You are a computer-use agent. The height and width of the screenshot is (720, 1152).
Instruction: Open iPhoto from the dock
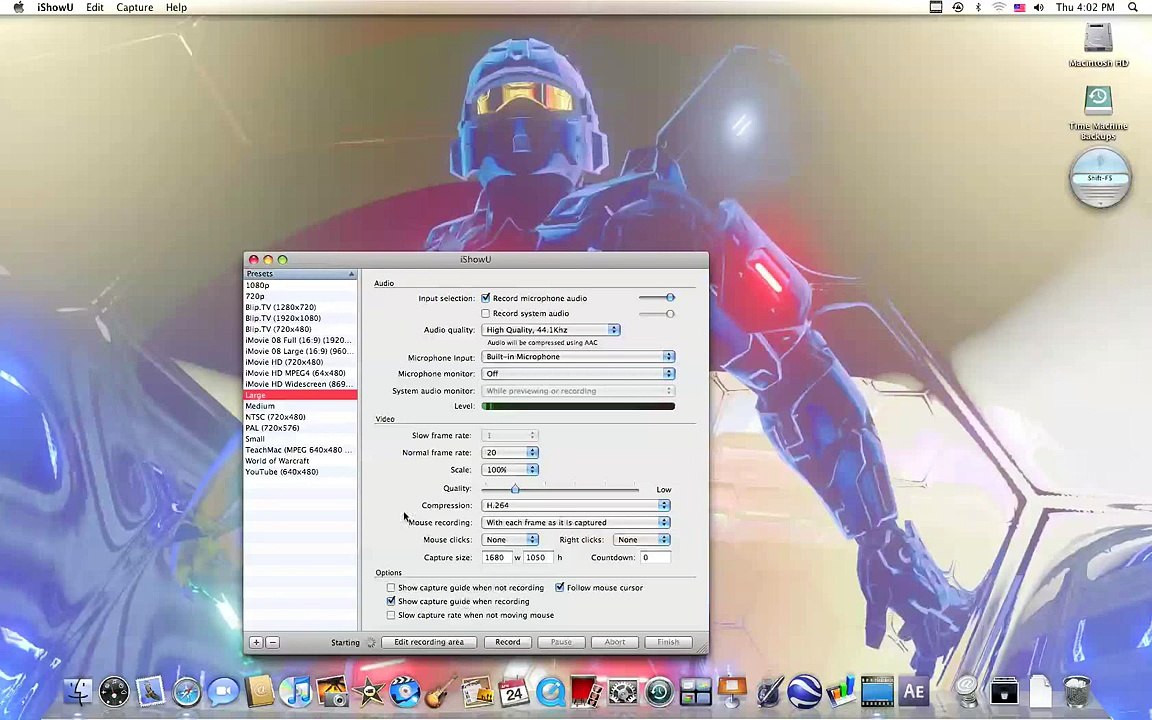pyautogui.click(x=331, y=691)
